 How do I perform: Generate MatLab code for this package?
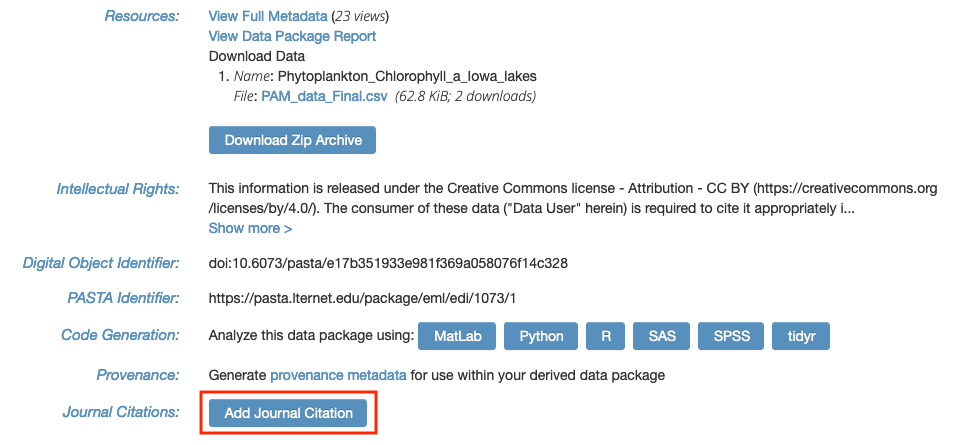pos(457,336)
